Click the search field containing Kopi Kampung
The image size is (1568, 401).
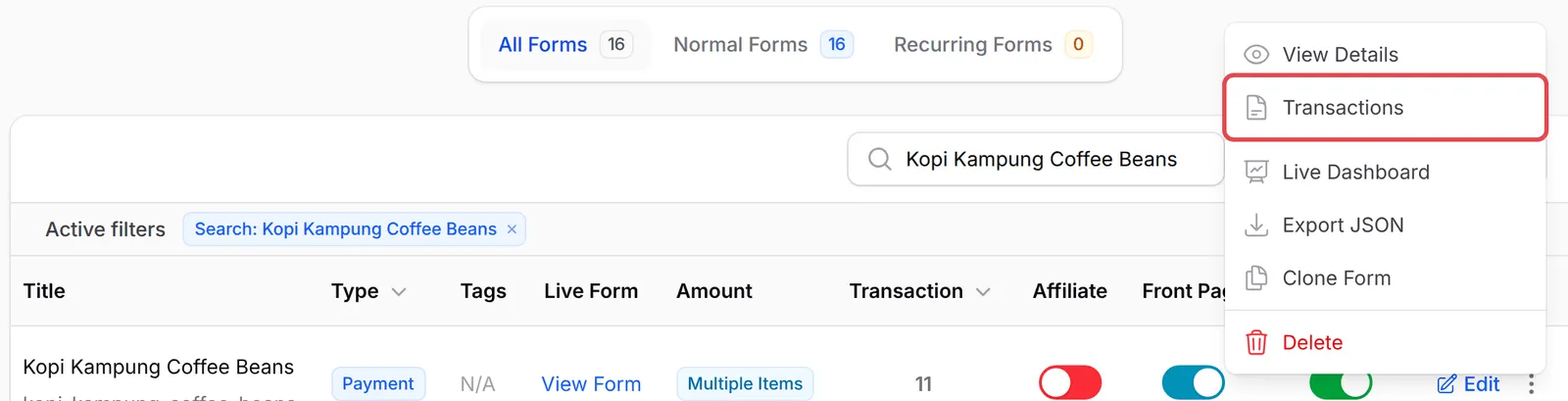click(x=1036, y=159)
